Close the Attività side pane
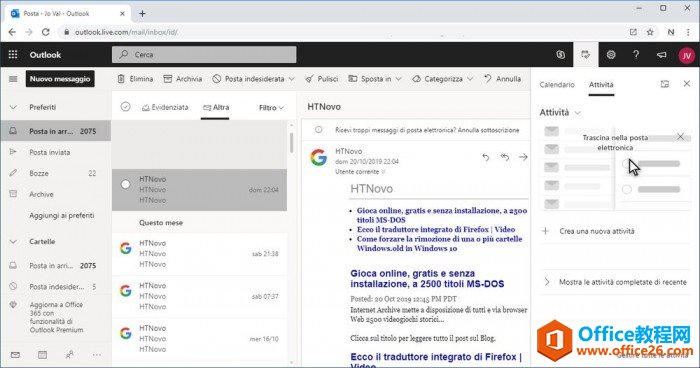Viewport: 700px width, 368px height. [x=687, y=84]
